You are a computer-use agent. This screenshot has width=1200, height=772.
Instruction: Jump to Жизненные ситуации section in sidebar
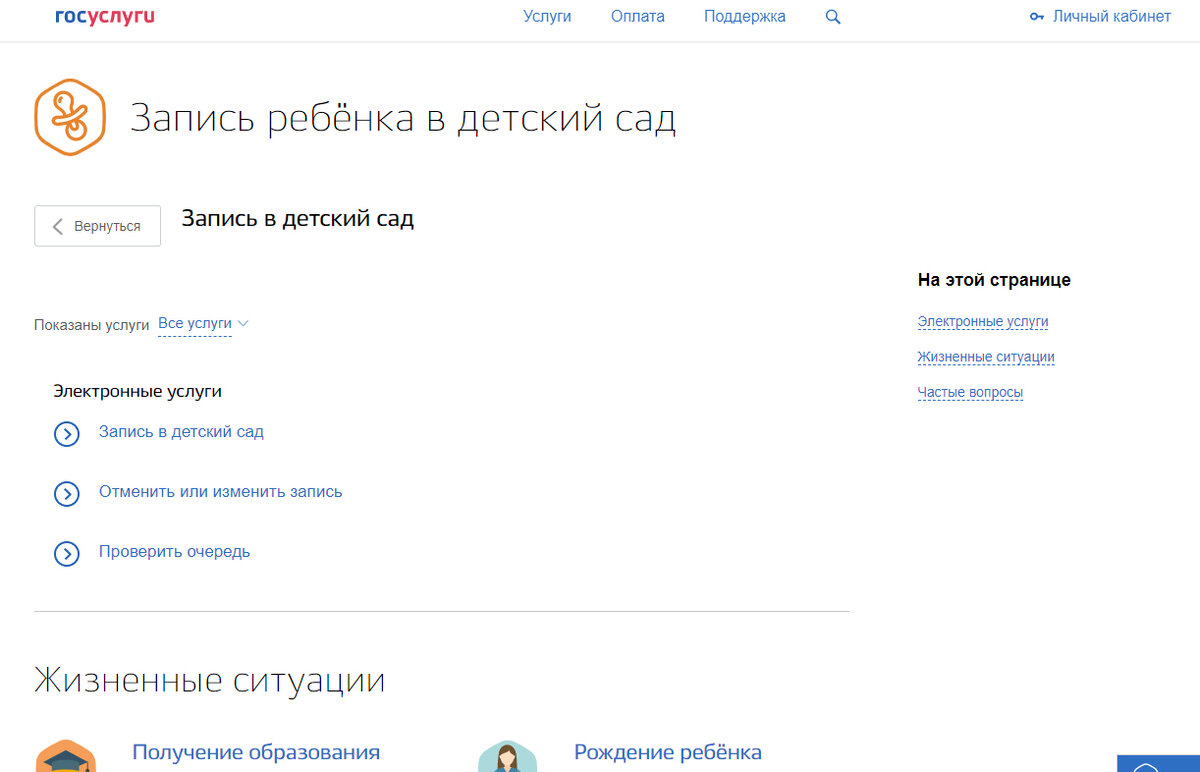(986, 357)
